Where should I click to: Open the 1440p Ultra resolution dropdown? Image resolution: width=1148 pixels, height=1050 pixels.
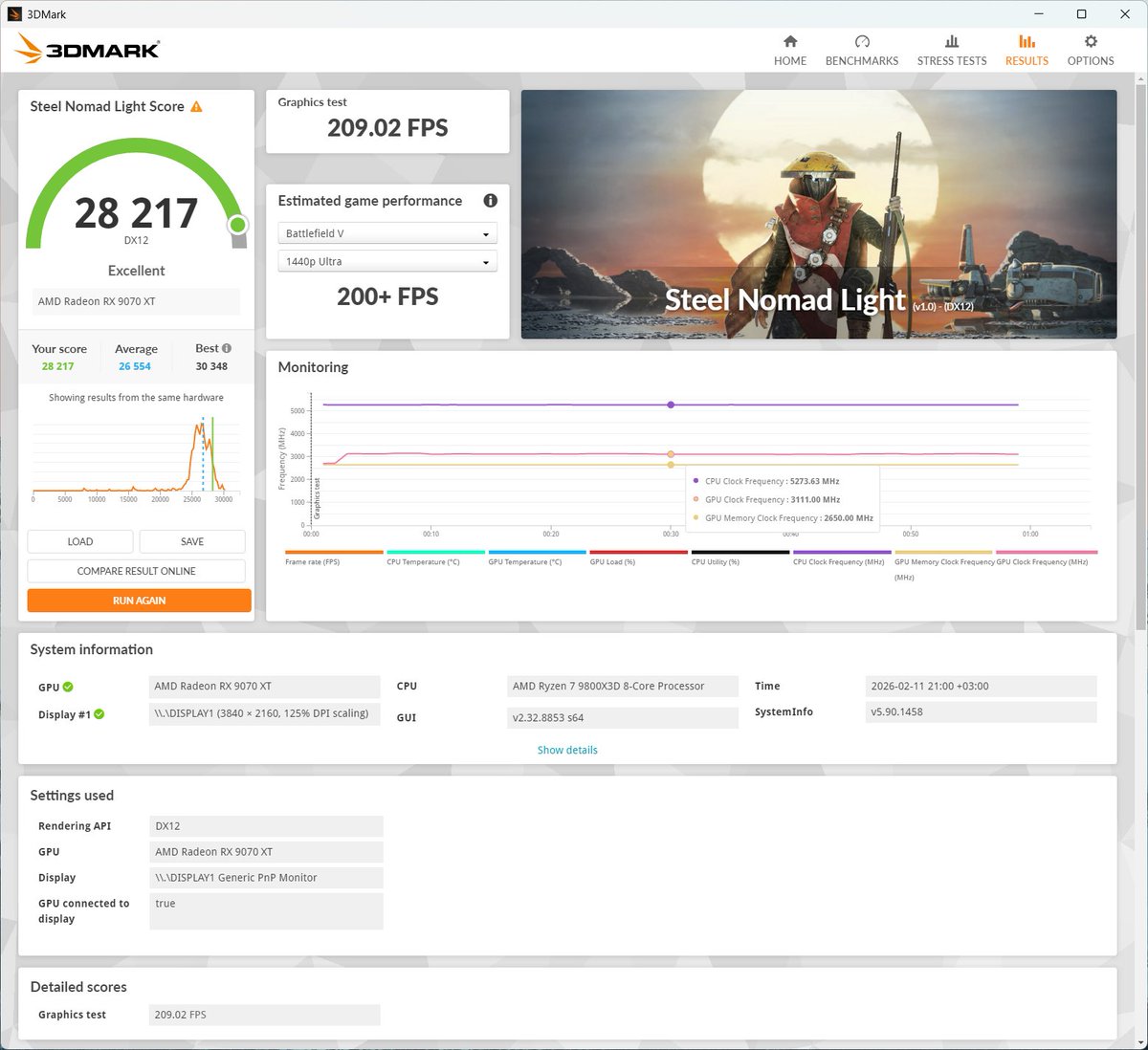pos(387,261)
